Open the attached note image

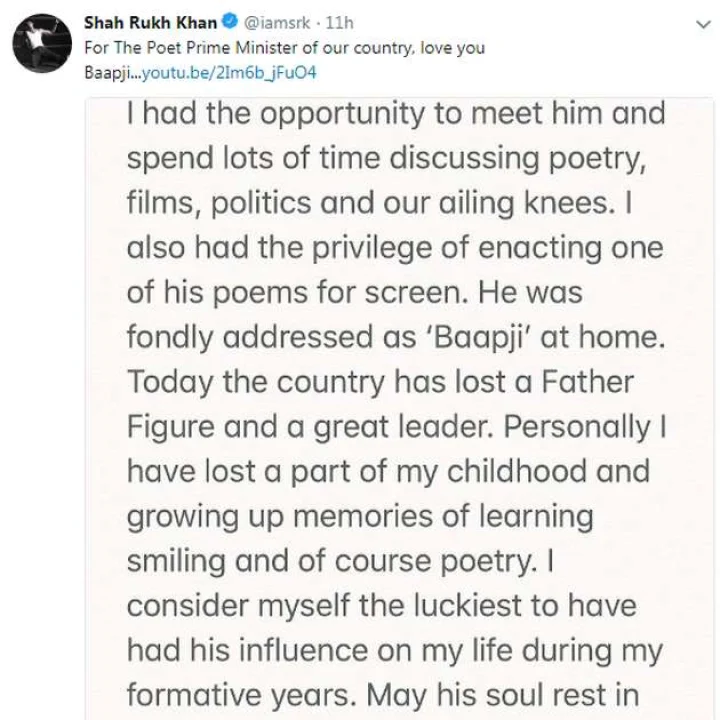(399, 408)
